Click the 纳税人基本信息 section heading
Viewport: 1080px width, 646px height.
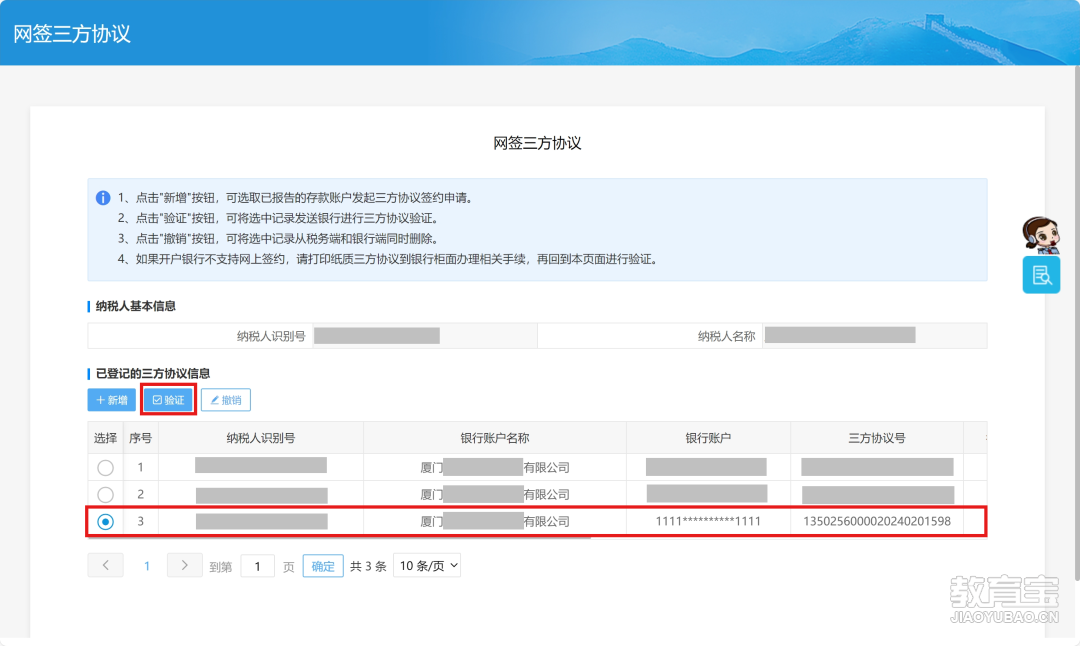coord(136,306)
